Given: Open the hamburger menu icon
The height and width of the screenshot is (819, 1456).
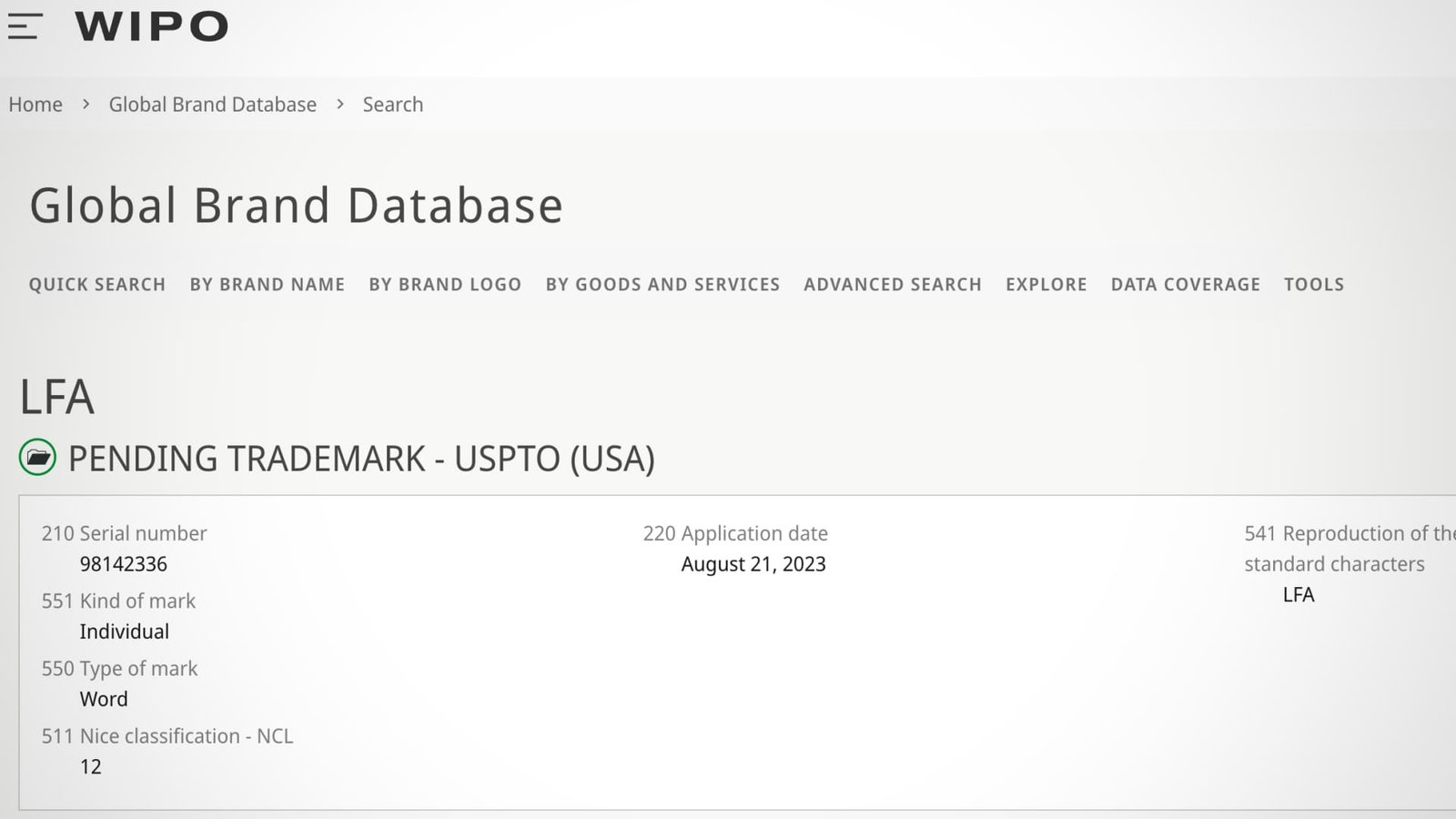Looking at the screenshot, I should pyautogui.click(x=25, y=26).
